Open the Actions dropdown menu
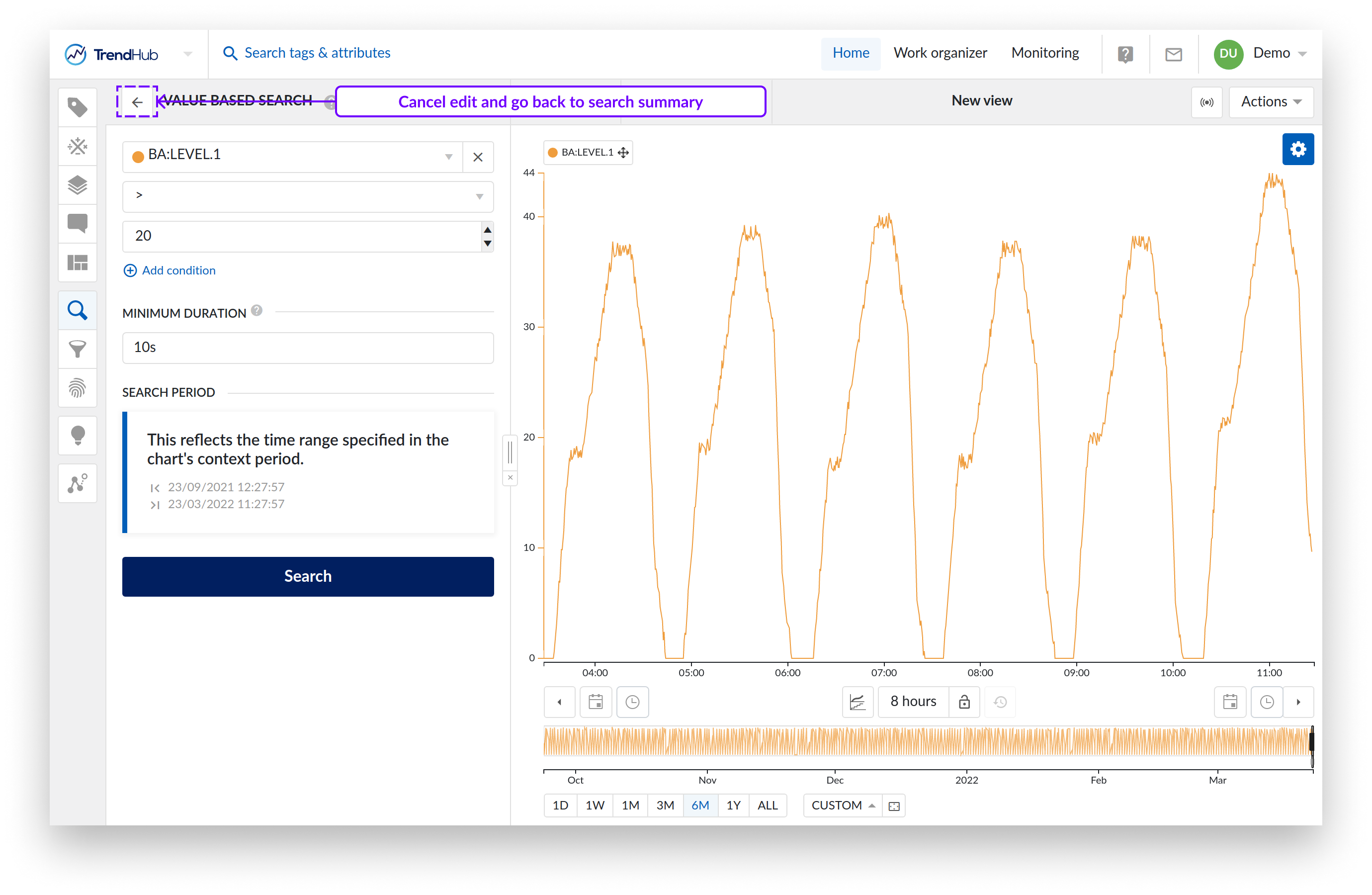This screenshot has width=1372, height=895. coord(1271,102)
